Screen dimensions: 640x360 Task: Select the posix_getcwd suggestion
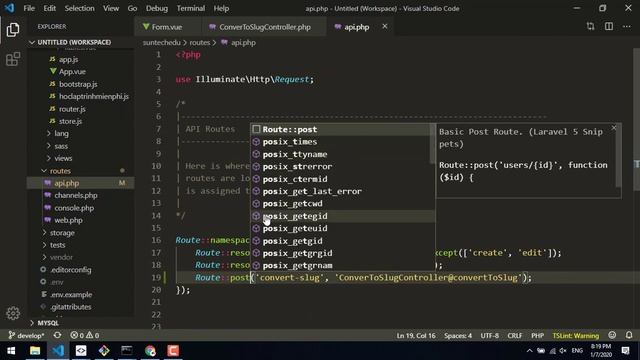click(342, 204)
